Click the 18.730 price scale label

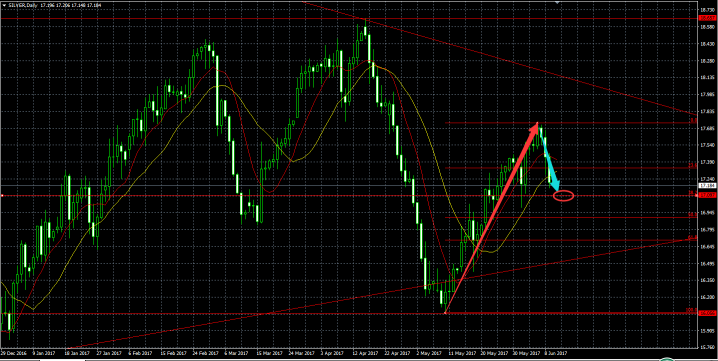pos(707,10)
